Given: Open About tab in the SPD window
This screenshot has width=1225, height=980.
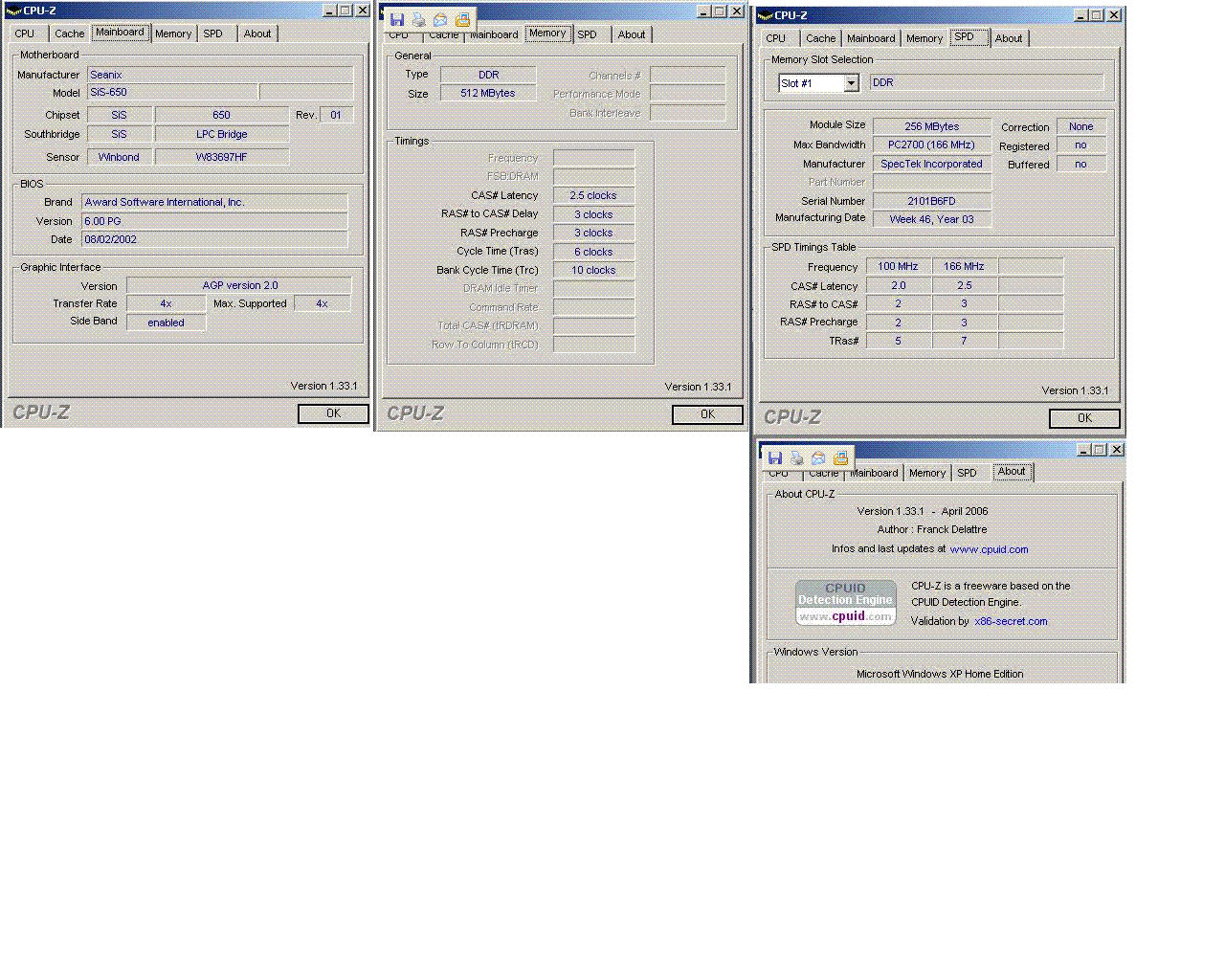Looking at the screenshot, I should (1009, 38).
